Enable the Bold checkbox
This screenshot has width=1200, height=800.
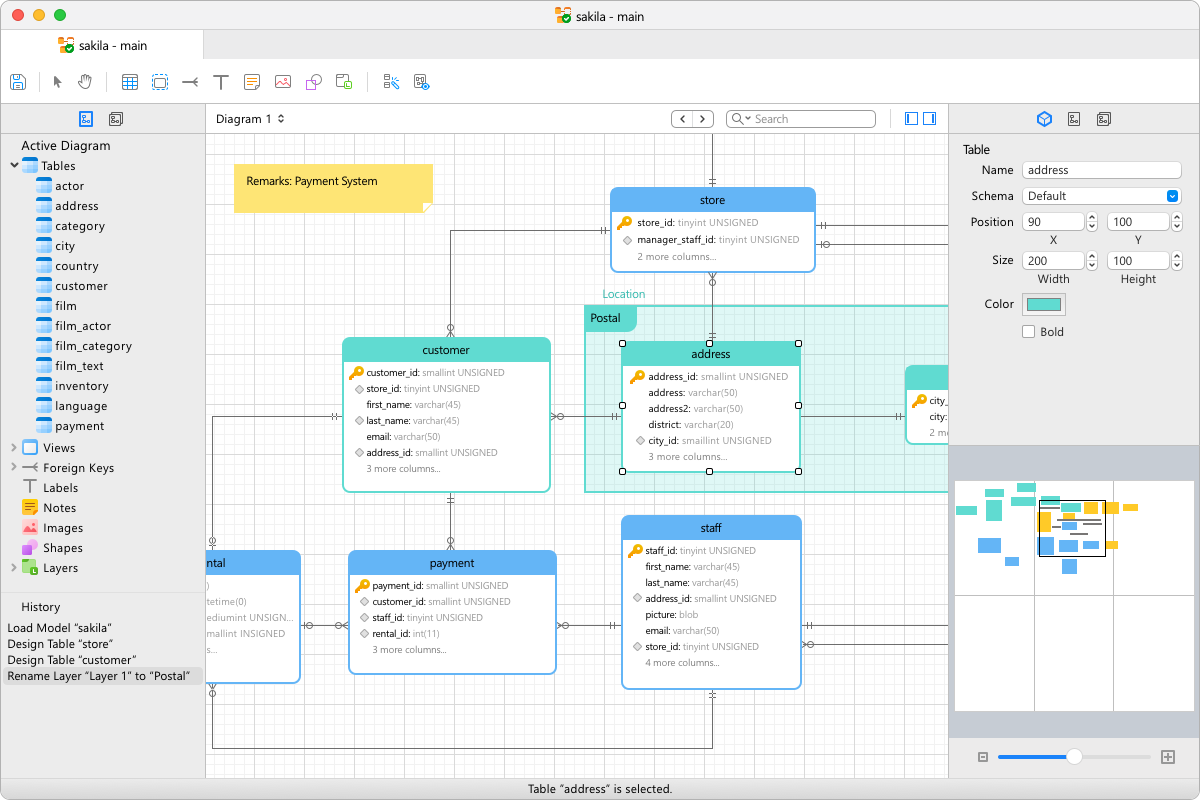[x=1028, y=332]
